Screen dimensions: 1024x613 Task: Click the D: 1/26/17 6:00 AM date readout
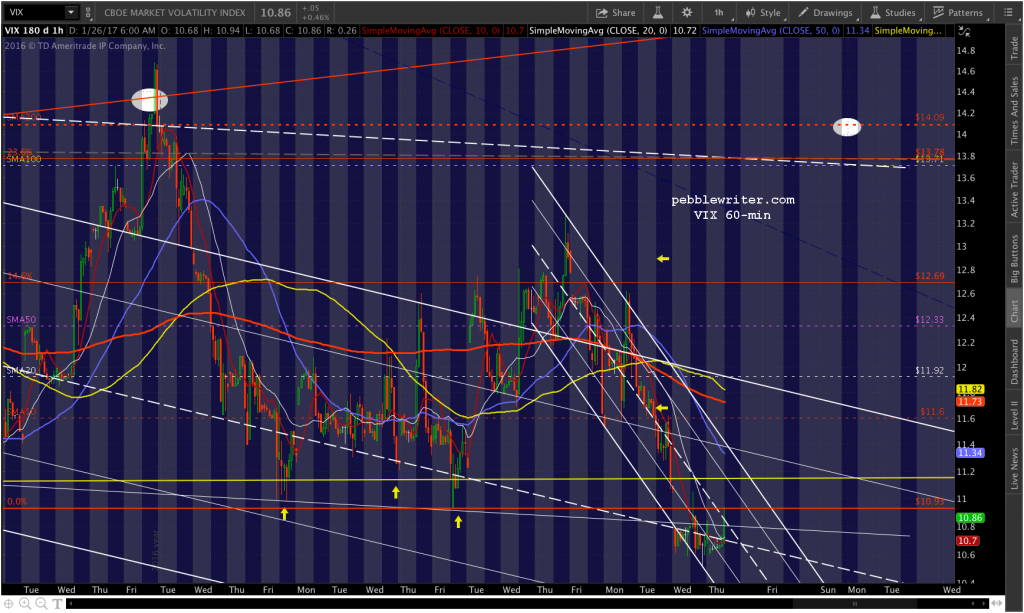pos(112,31)
